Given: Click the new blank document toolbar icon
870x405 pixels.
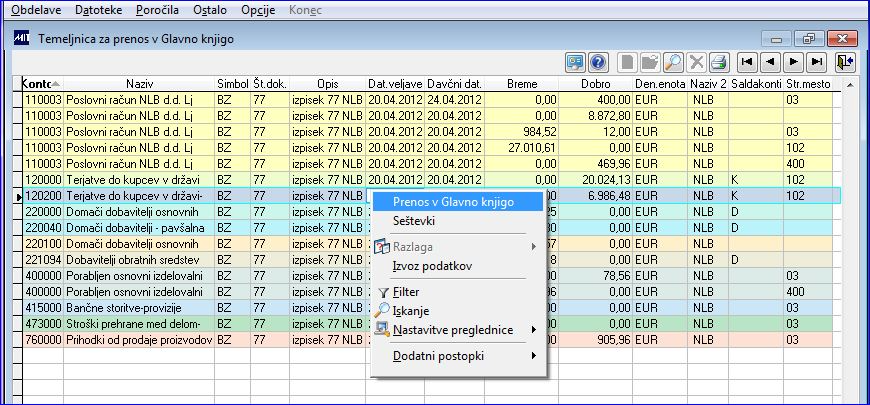Looking at the screenshot, I should pyautogui.click(x=627, y=62).
